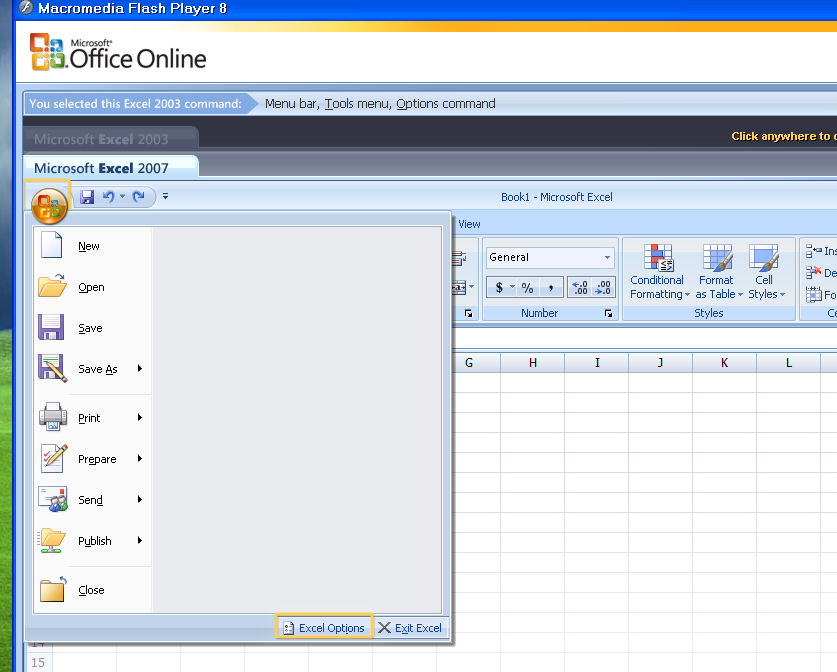Click the Increase Decimal icon
The width and height of the screenshot is (837, 672).
(579, 288)
